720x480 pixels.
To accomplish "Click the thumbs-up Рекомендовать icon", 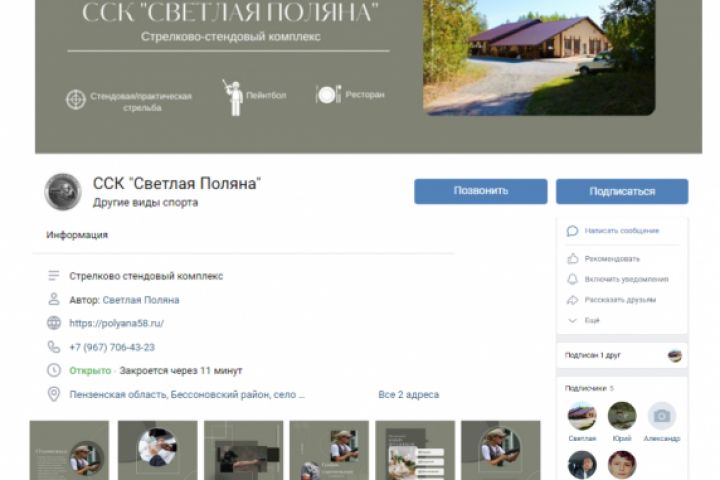I will tap(573, 259).
